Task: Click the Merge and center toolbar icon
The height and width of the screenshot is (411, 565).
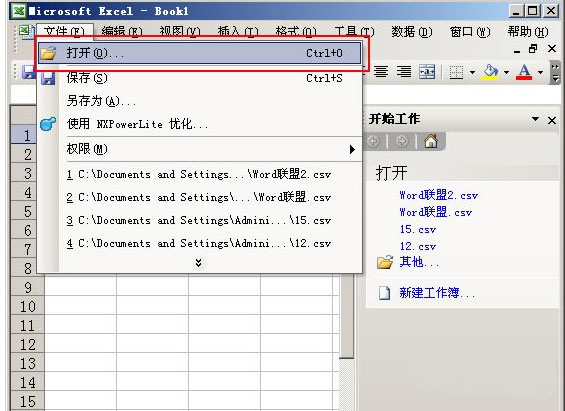Action: pyautogui.click(x=427, y=72)
